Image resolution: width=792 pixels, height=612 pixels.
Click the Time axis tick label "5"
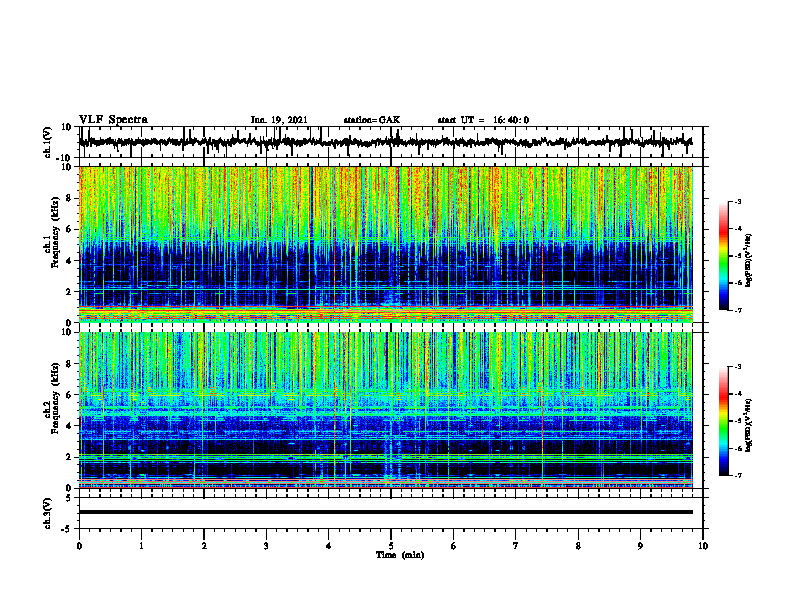click(x=391, y=546)
